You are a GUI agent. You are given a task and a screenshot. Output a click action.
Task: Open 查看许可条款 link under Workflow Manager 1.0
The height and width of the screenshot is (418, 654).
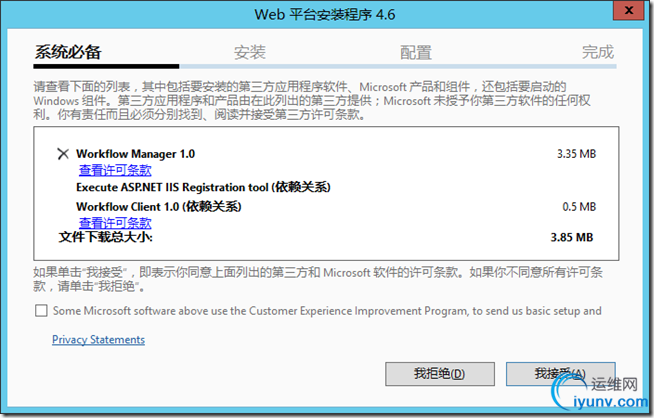(x=115, y=170)
